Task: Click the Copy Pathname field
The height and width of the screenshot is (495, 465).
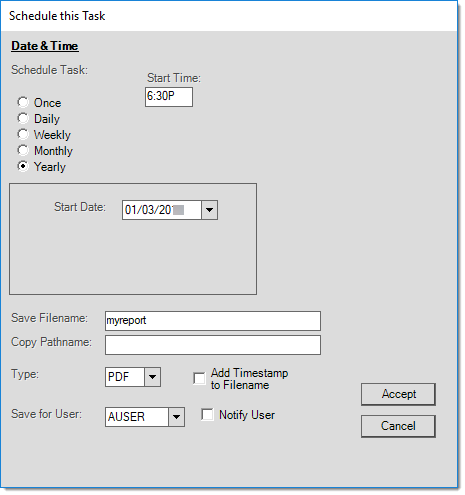Action: [213, 345]
